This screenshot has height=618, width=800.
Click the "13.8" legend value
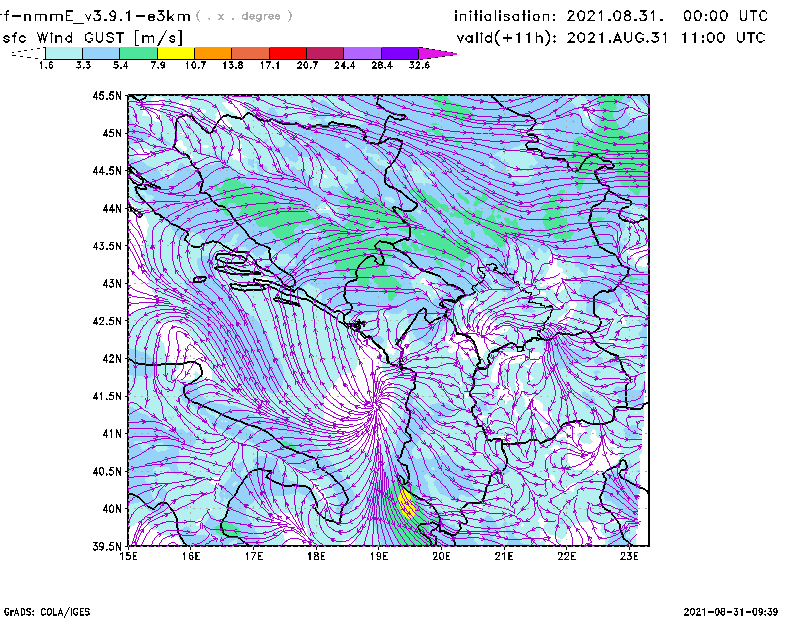click(x=233, y=65)
